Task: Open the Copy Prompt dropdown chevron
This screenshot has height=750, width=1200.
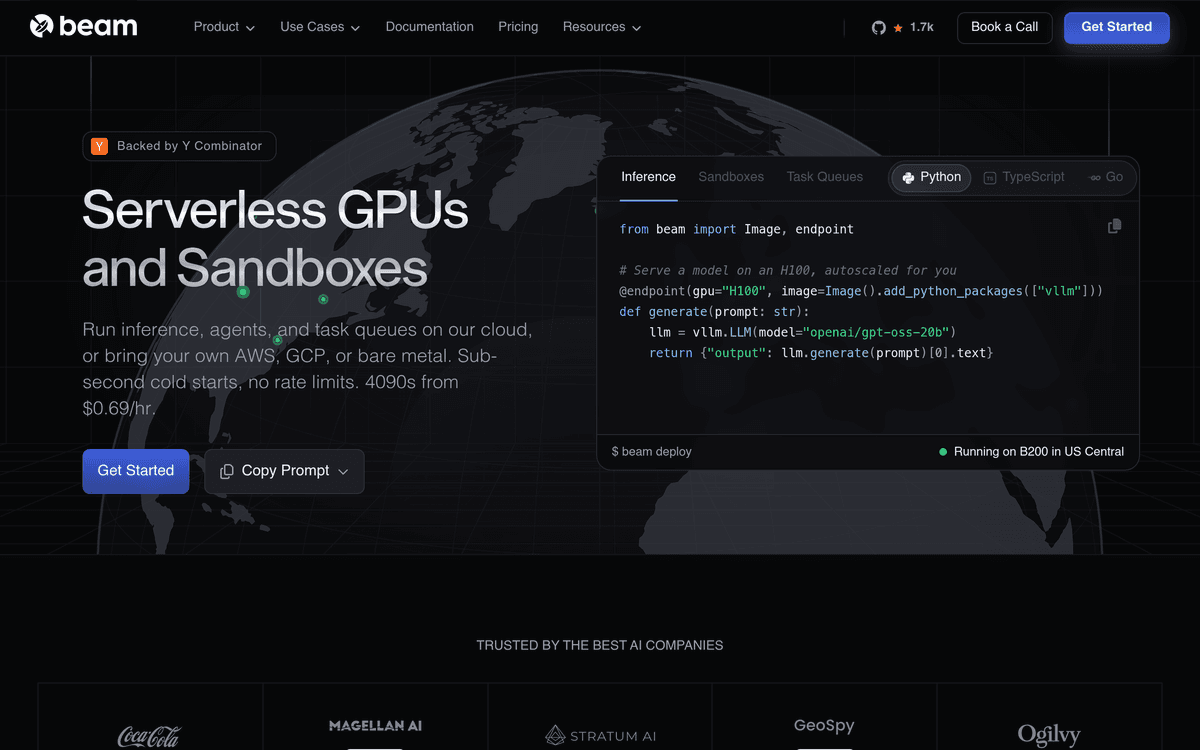Action: 343,472
